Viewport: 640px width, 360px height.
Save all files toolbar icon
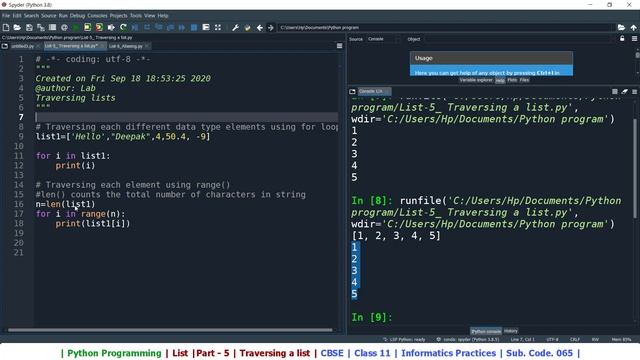[41, 27]
